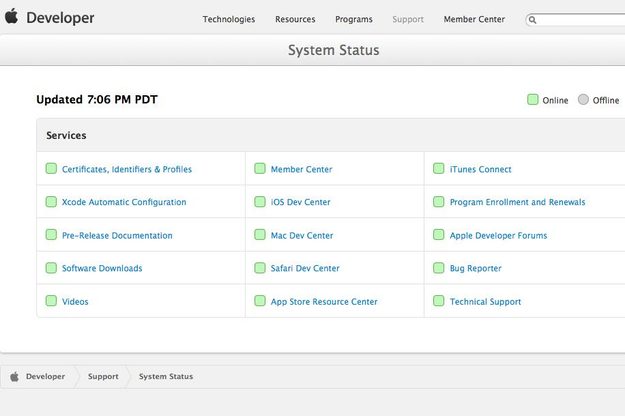Open Software Downloads link
This screenshot has width=625, height=416.
[102, 268]
